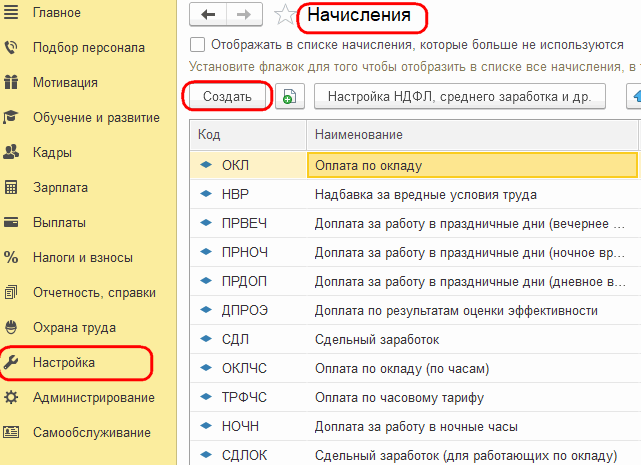Open the Обучение и развитие section
641x465 pixels.
click(x=96, y=117)
